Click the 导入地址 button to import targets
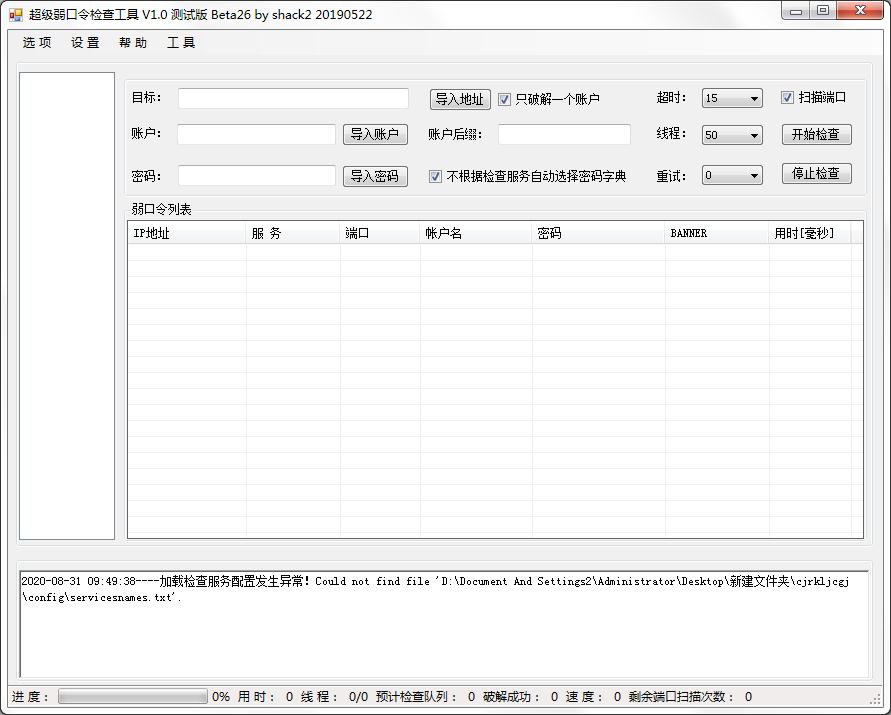The image size is (891, 715). point(459,98)
